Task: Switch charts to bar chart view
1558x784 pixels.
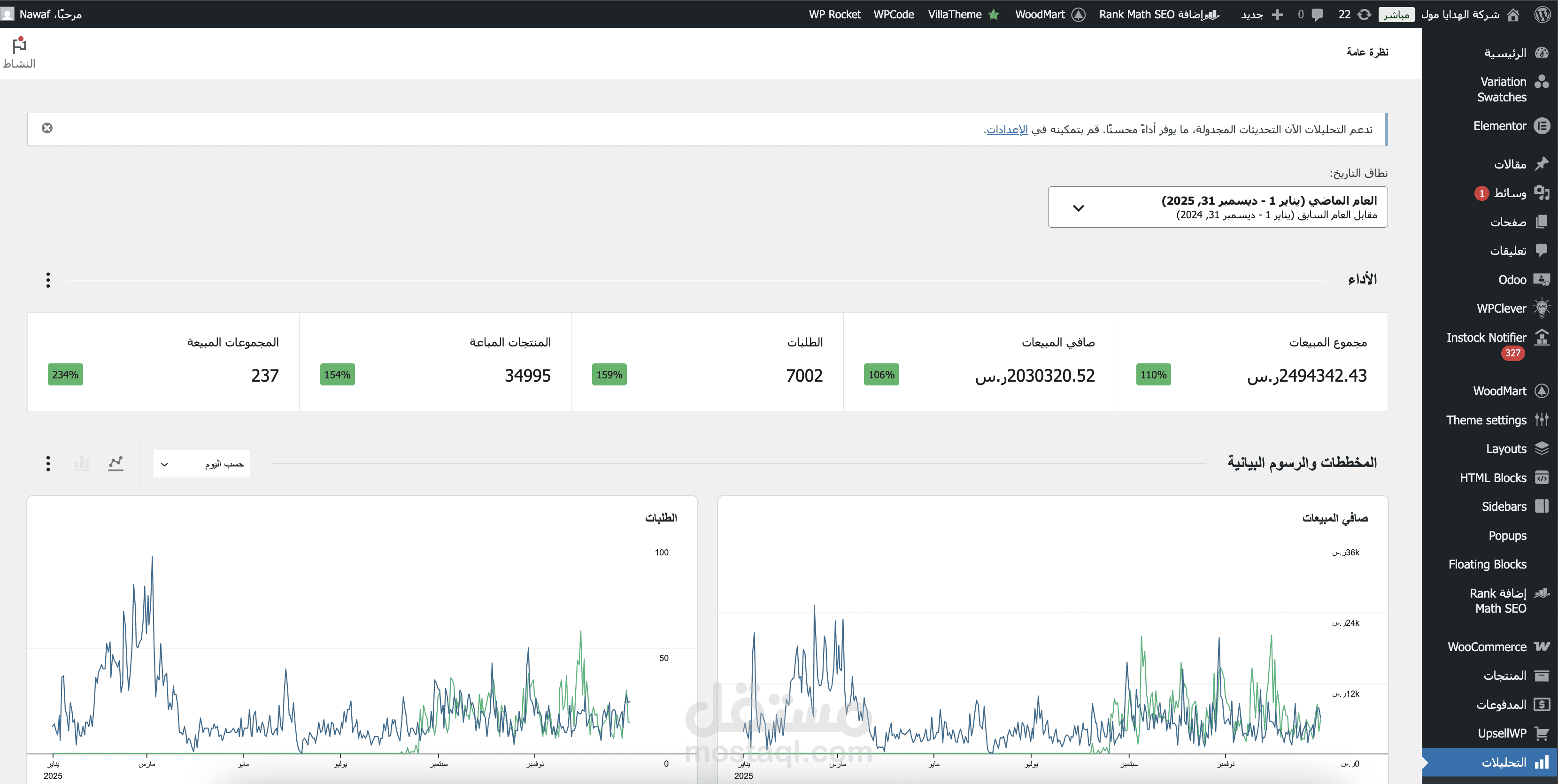Action: coord(82,464)
